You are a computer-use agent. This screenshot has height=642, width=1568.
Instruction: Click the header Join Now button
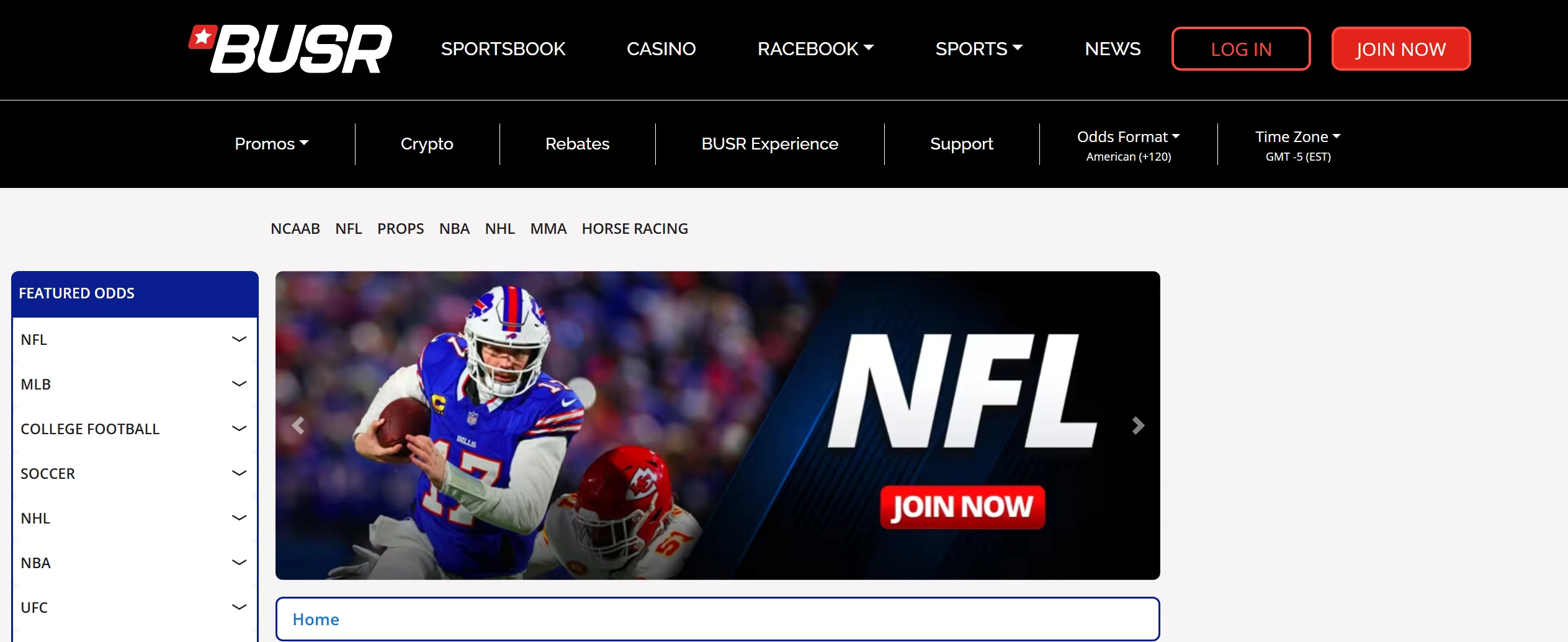pos(1400,49)
